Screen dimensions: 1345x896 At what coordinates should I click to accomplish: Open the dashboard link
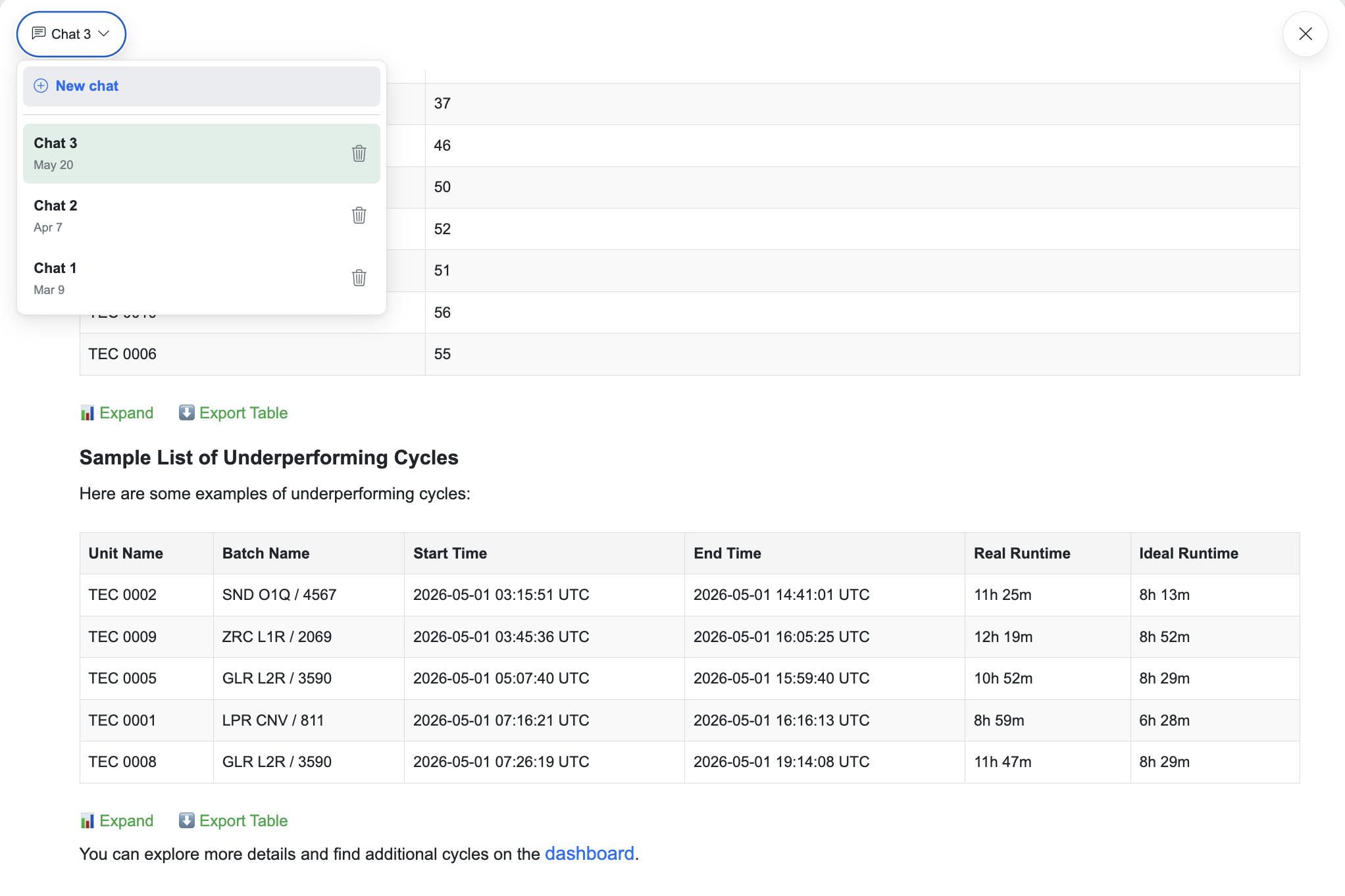(589, 853)
